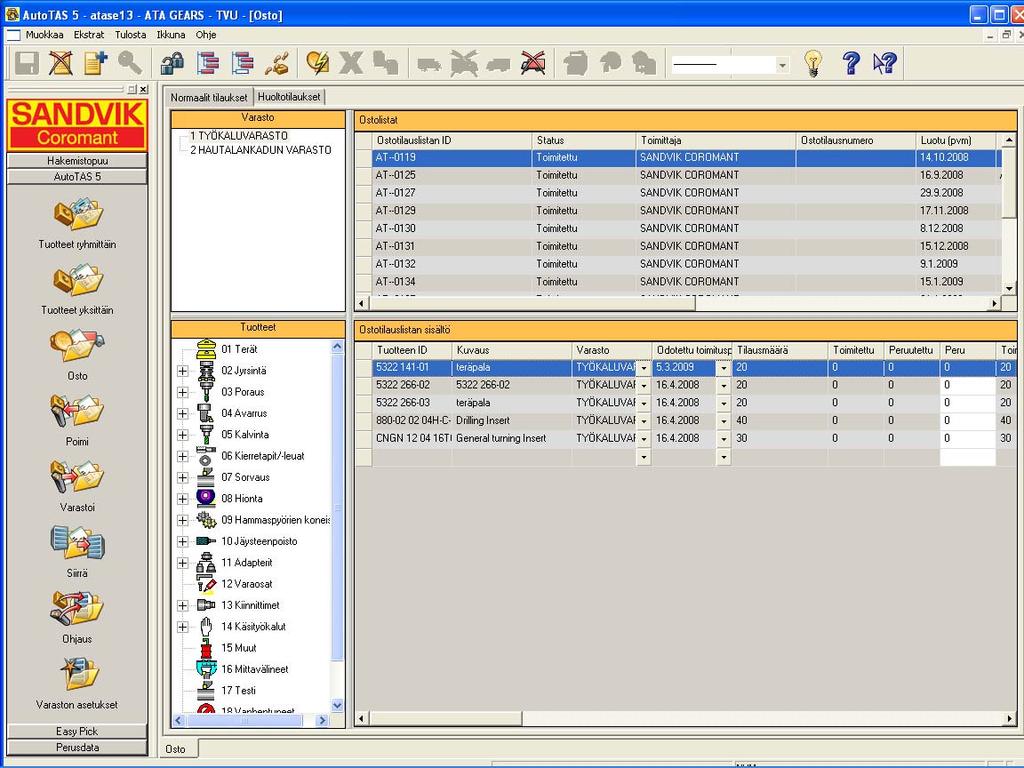Expand the 05 Kalvinta tree node
1024x768 pixels.
pyautogui.click(x=182, y=435)
